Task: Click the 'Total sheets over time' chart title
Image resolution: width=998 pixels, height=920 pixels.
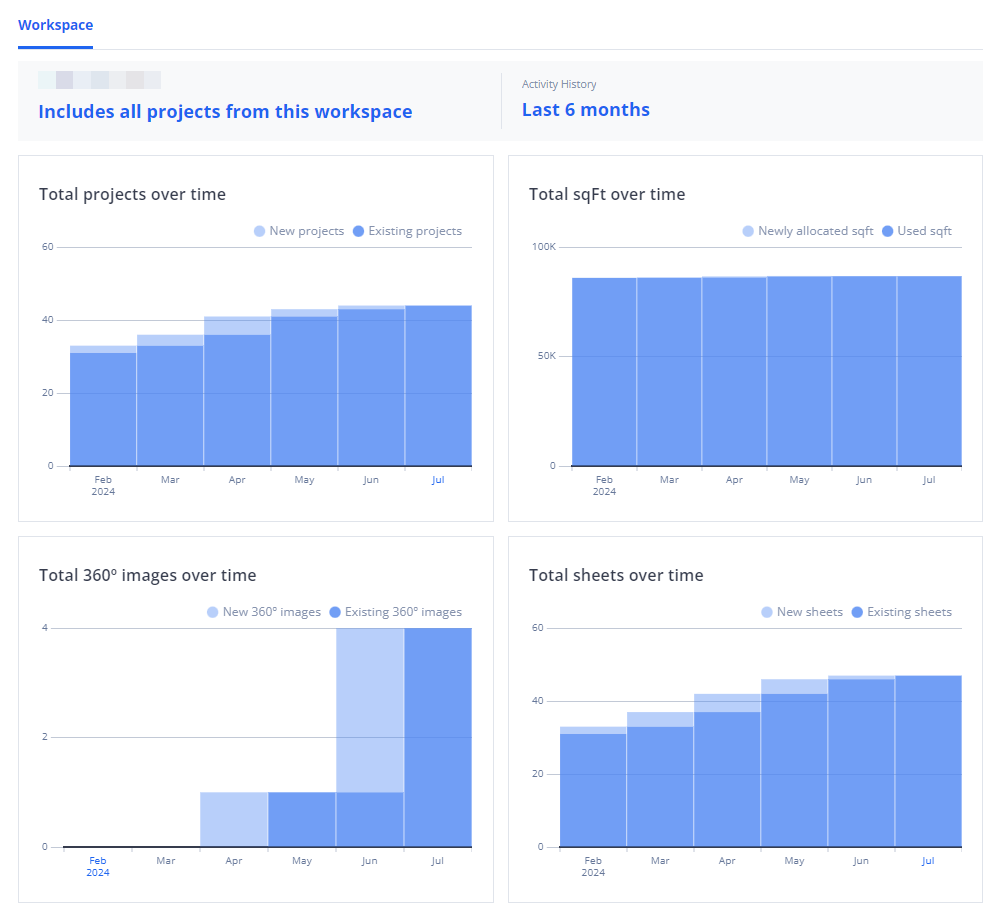Action: coord(616,575)
